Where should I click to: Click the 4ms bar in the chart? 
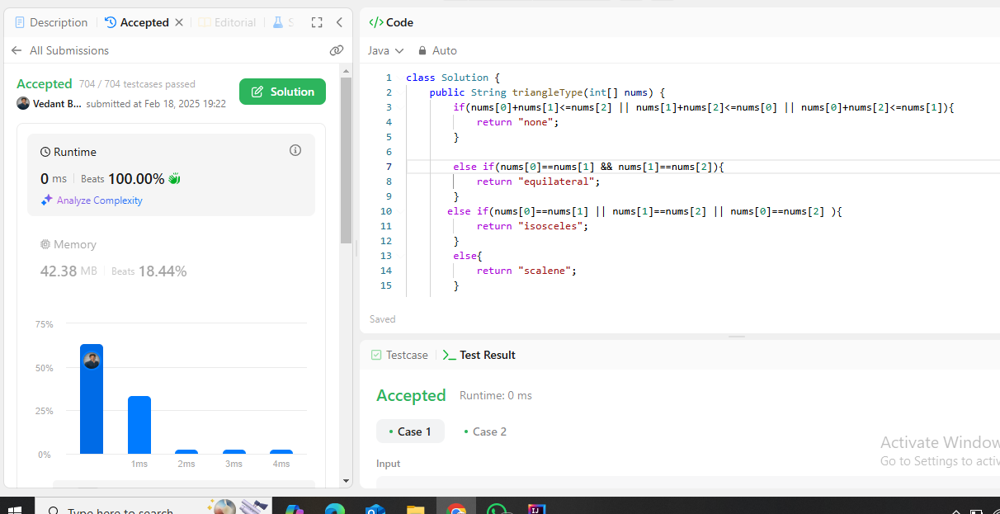[x=281, y=452]
